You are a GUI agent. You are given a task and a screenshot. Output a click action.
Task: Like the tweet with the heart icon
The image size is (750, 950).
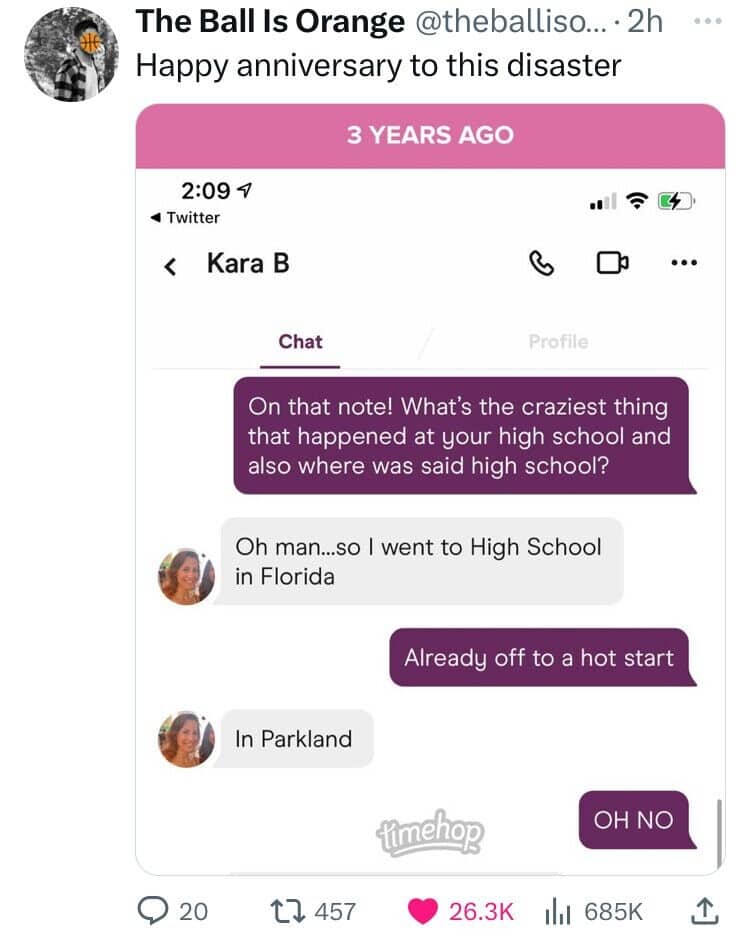click(422, 911)
